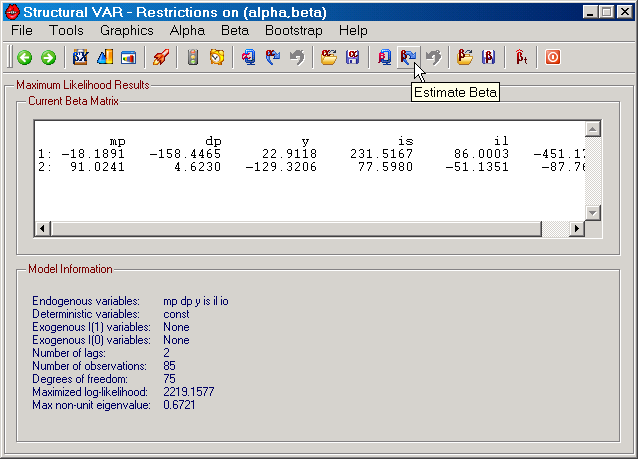The height and width of the screenshot is (459, 638).
Task: Click the beta matrix scroll up arrow
Action: (593, 129)
